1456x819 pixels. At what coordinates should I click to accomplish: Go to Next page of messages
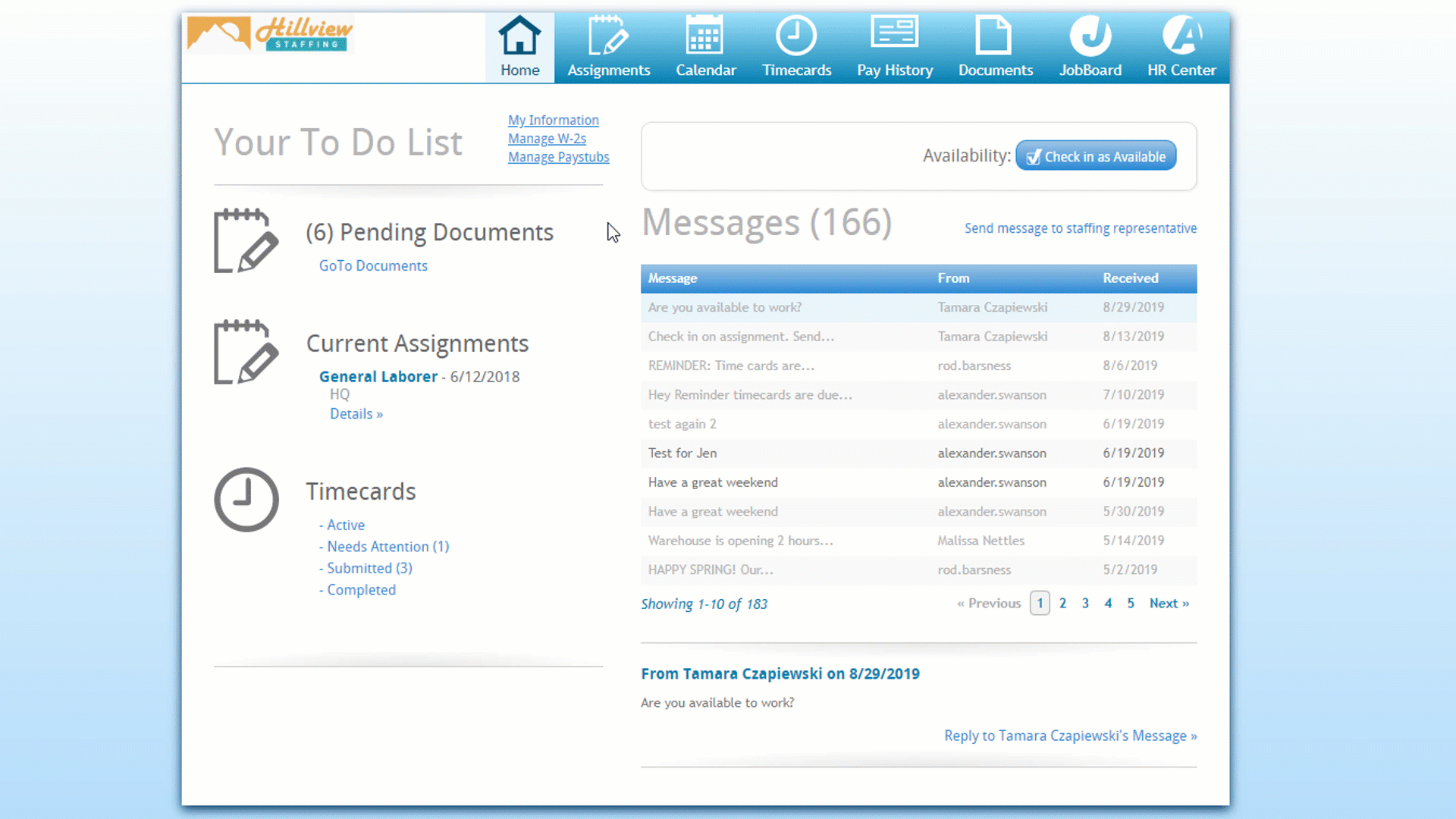(1169, 604)
